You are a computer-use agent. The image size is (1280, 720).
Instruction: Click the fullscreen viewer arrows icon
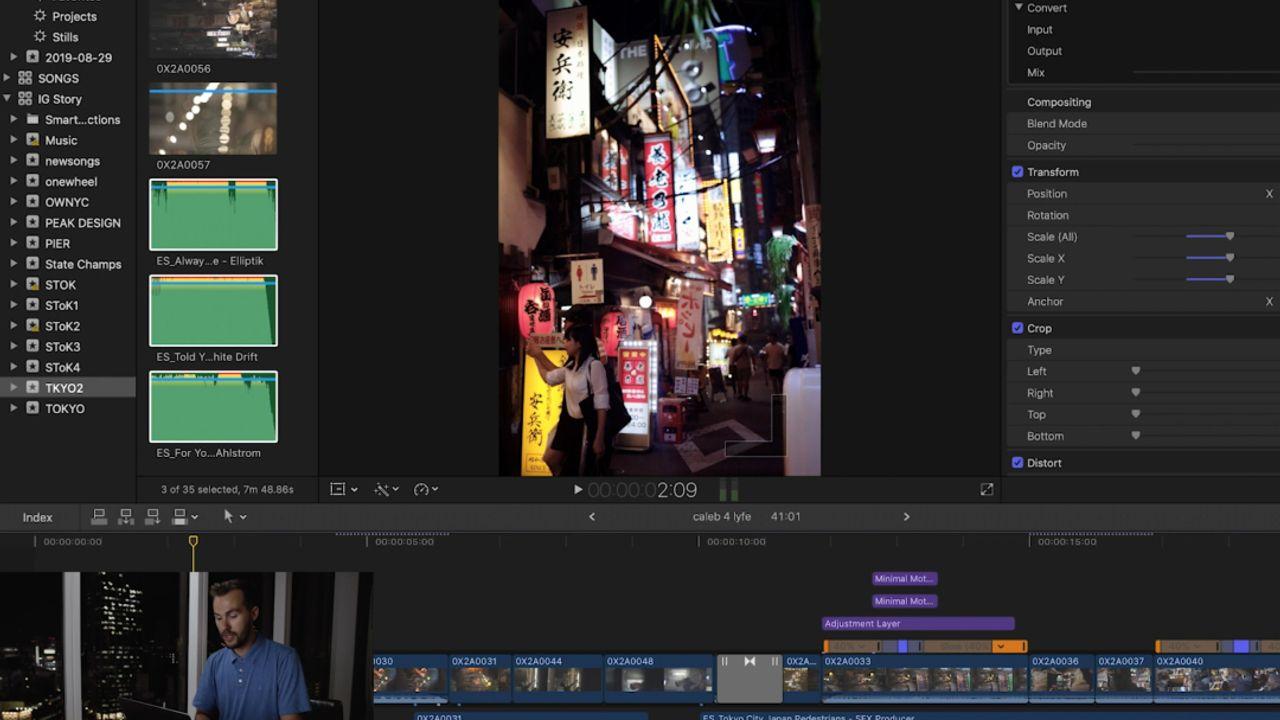[x=987, y=489]
